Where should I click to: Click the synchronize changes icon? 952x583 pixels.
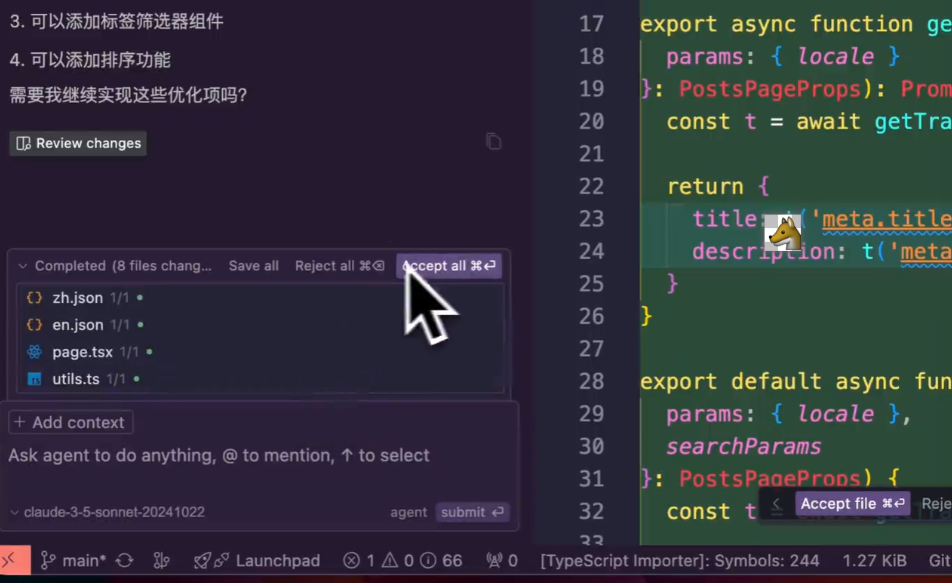pos(126,561)
